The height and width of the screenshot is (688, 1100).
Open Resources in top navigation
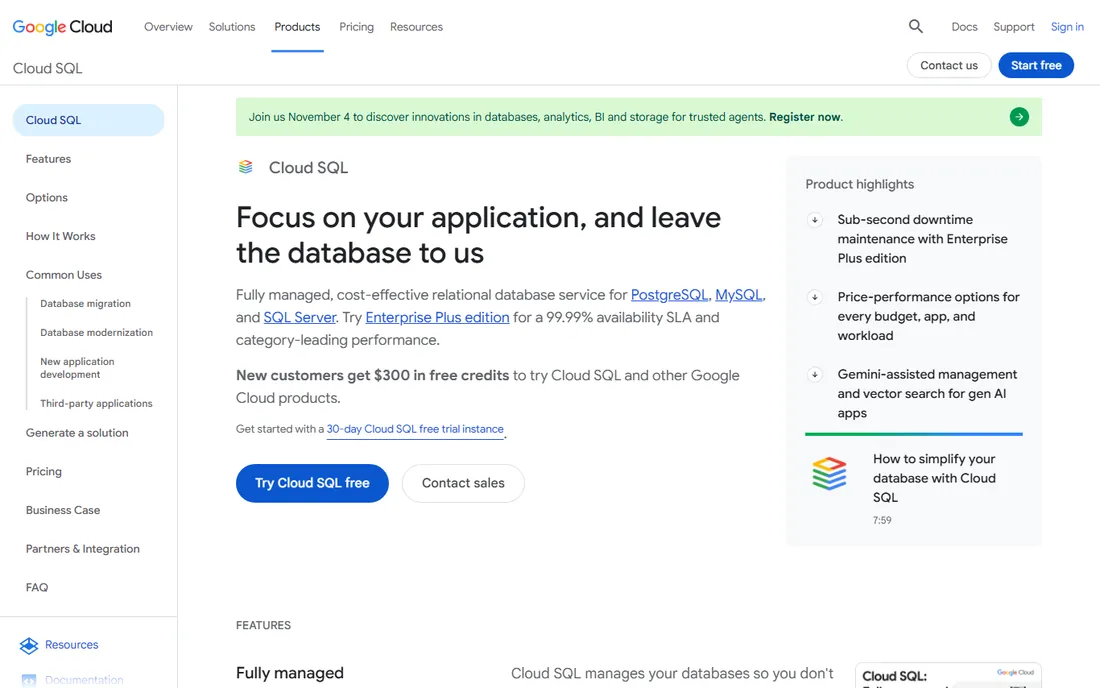tap(417, 27)
